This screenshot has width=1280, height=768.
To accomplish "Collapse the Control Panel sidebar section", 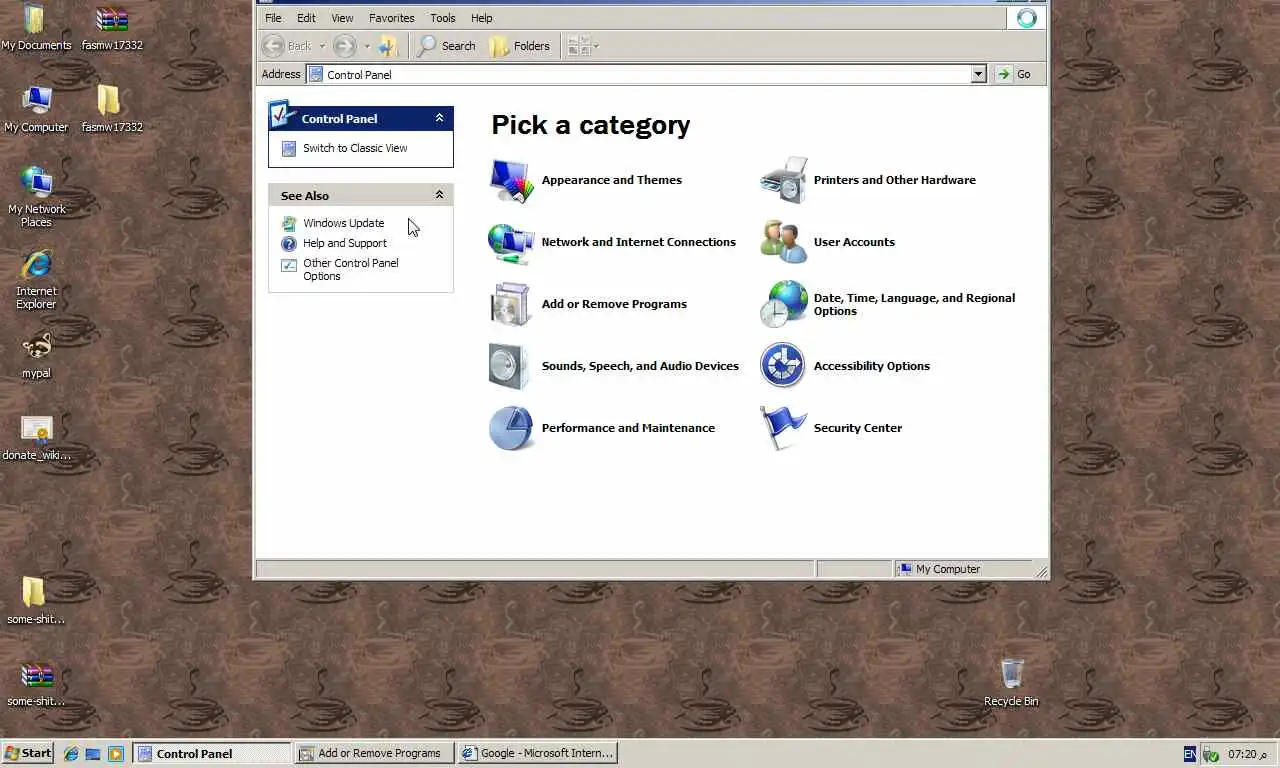I will [439, 118].
